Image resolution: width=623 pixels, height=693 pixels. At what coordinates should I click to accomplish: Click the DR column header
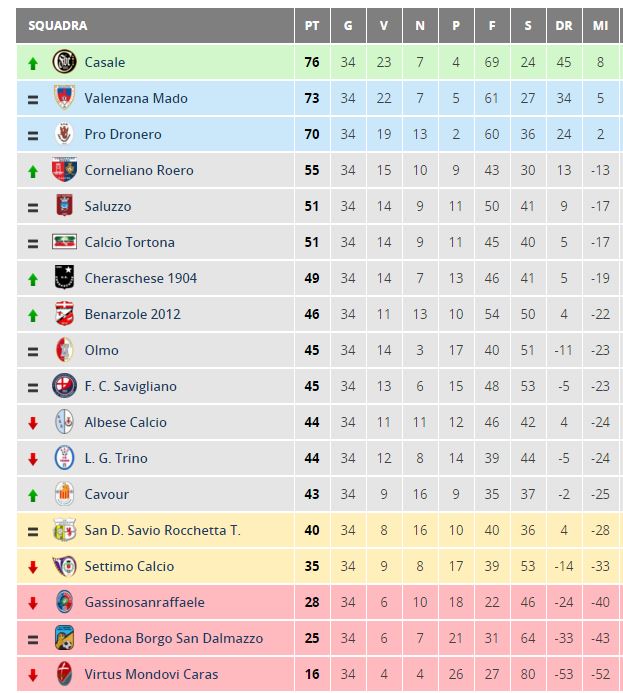click(564, 26)
